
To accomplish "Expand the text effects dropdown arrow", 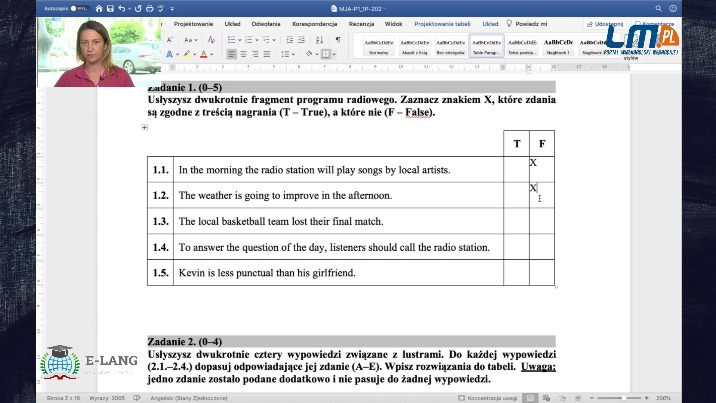I will (177, 54).
